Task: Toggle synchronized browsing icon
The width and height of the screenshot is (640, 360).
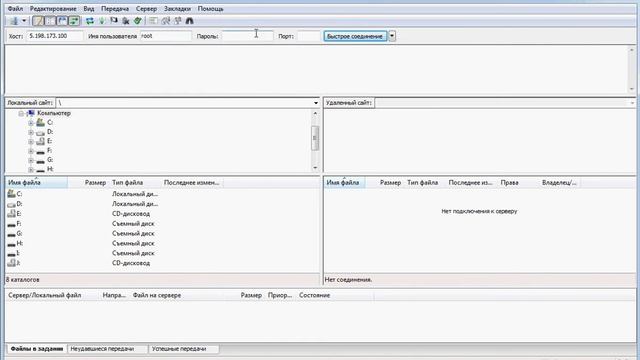Action: [178, 21]
